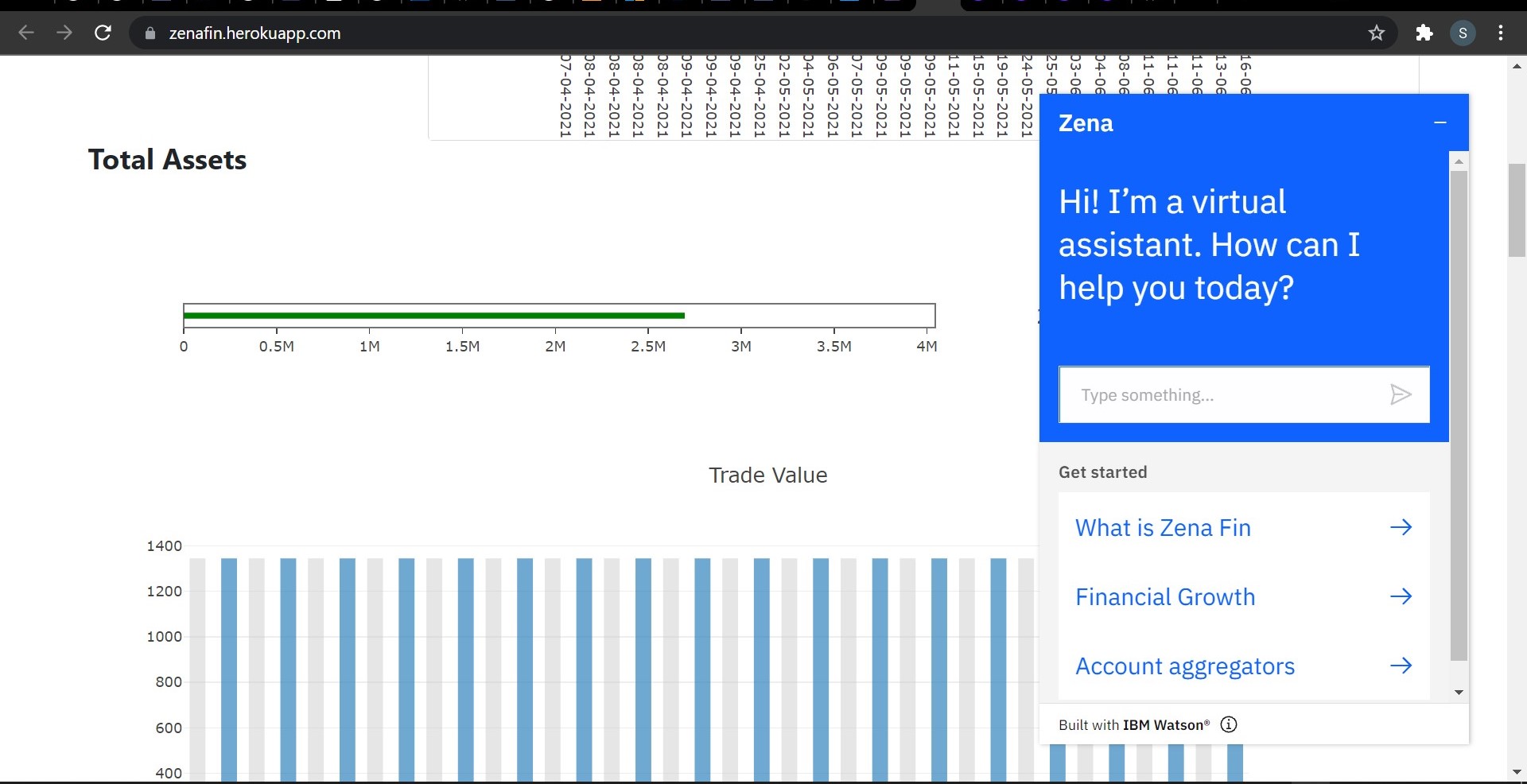Click the virtual assistant greeting text
Screen dimensions: 1527x784
(1209, 245)
